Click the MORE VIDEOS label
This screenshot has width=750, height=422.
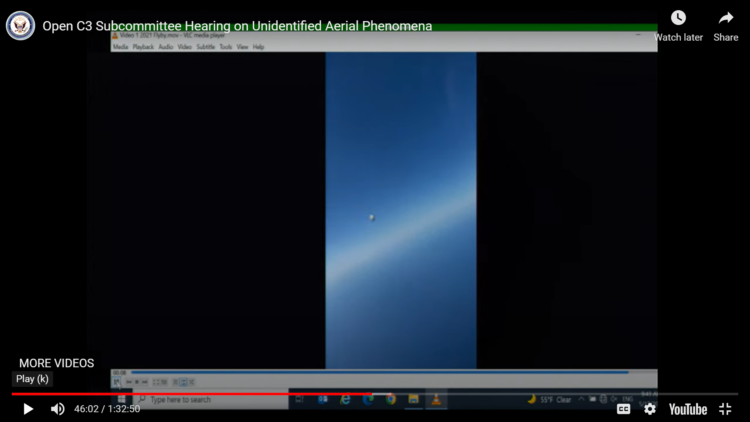tap(56, 363)
